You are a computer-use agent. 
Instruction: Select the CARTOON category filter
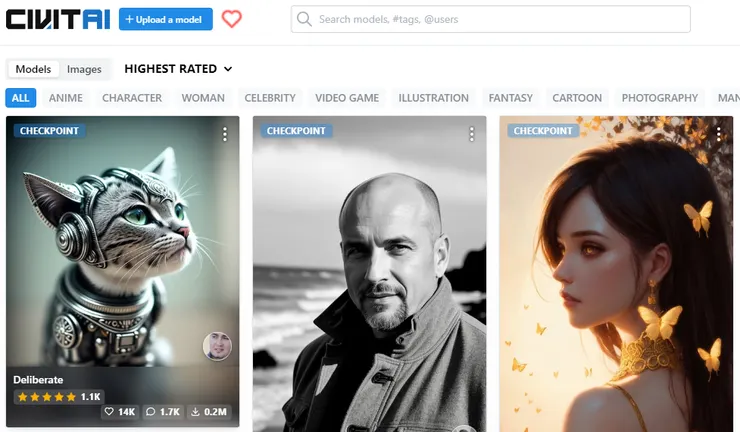577,98
